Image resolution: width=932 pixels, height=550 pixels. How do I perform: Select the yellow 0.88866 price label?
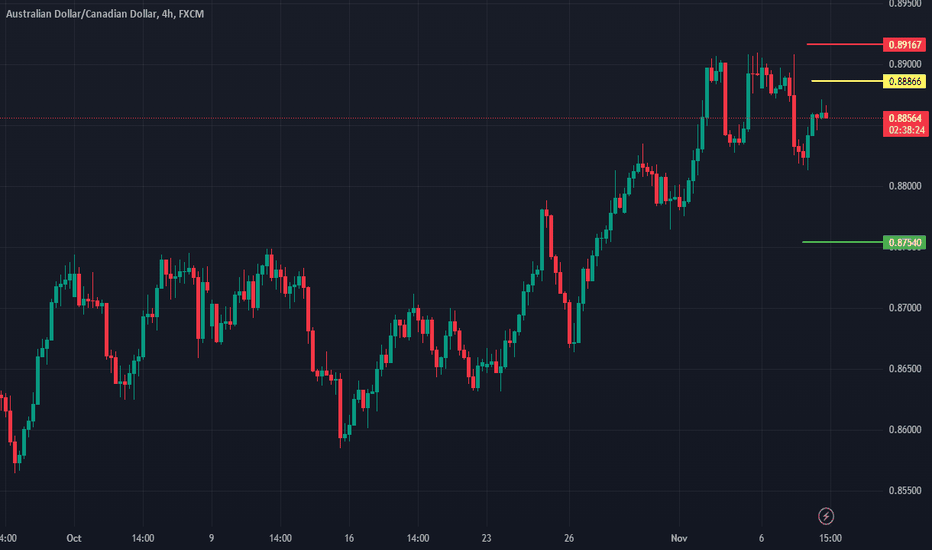[905, 81]
